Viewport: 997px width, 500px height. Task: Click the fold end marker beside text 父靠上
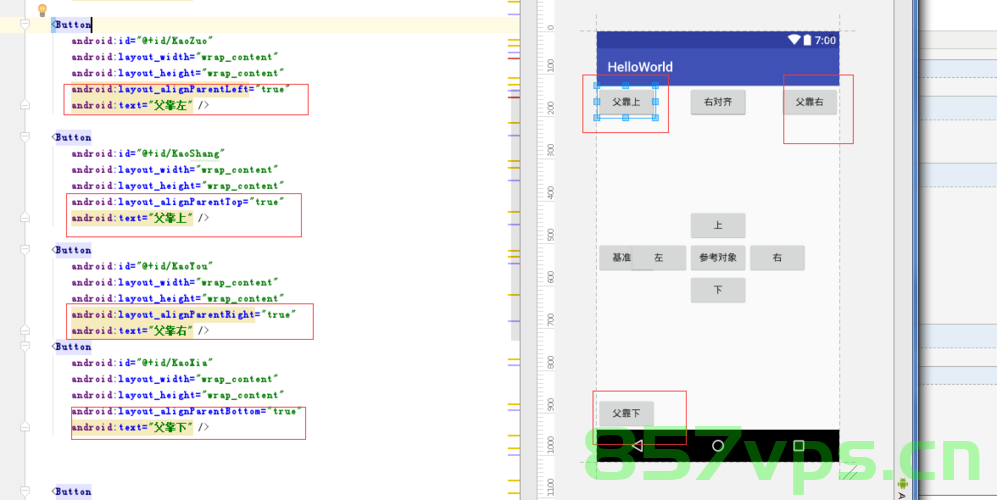25,218
